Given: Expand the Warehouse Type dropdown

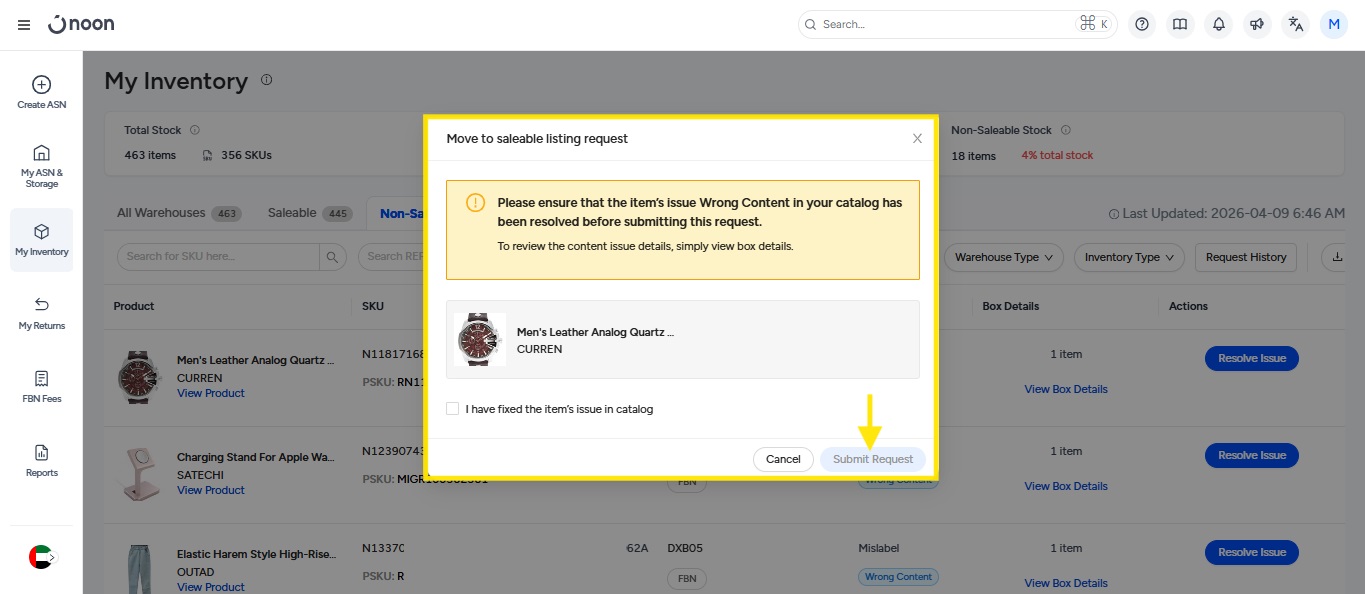Looking at the screenshot, I should click(1003, 257).
